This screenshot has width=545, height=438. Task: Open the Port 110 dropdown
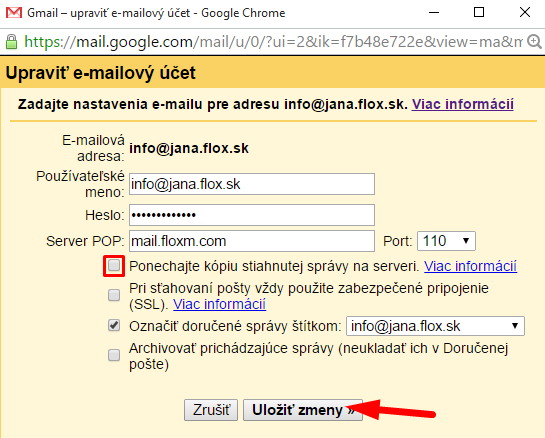click(x=446, y=241)
